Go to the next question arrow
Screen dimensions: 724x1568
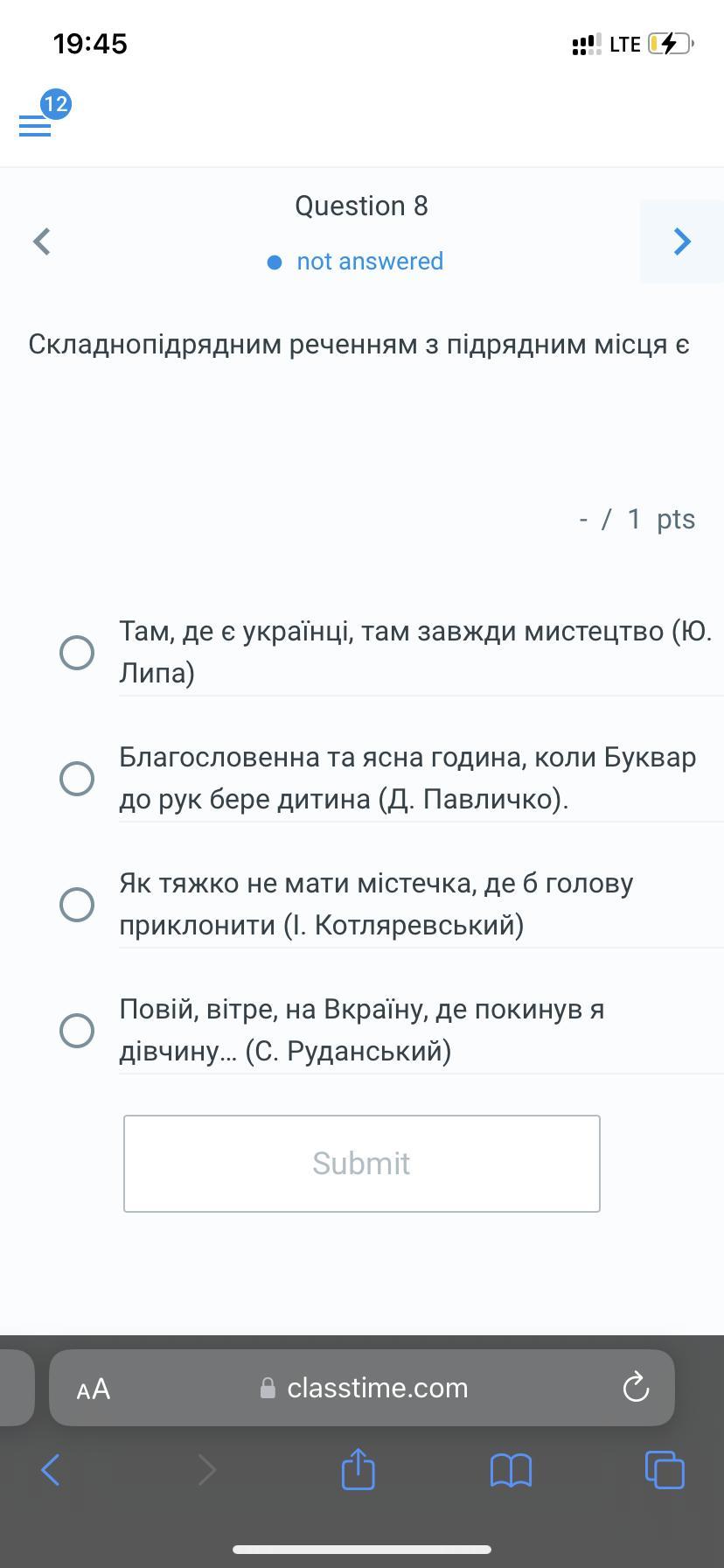[x=682, y=241]
